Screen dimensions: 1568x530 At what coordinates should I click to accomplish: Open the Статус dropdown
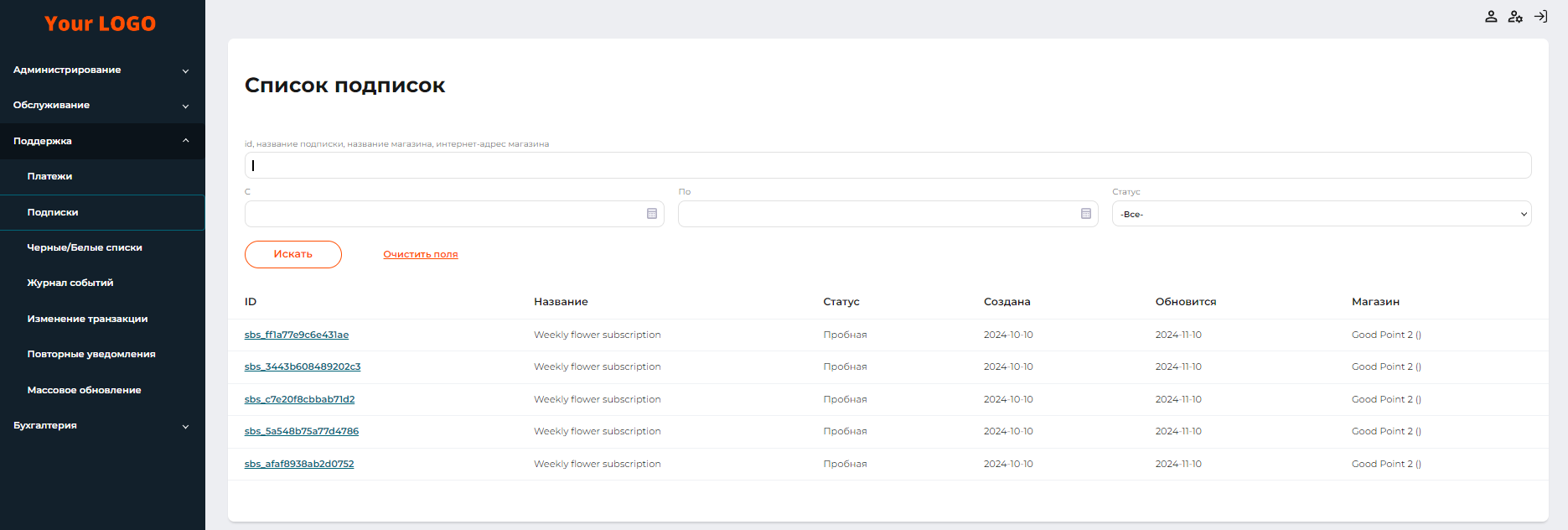[x=1321, y=214]
